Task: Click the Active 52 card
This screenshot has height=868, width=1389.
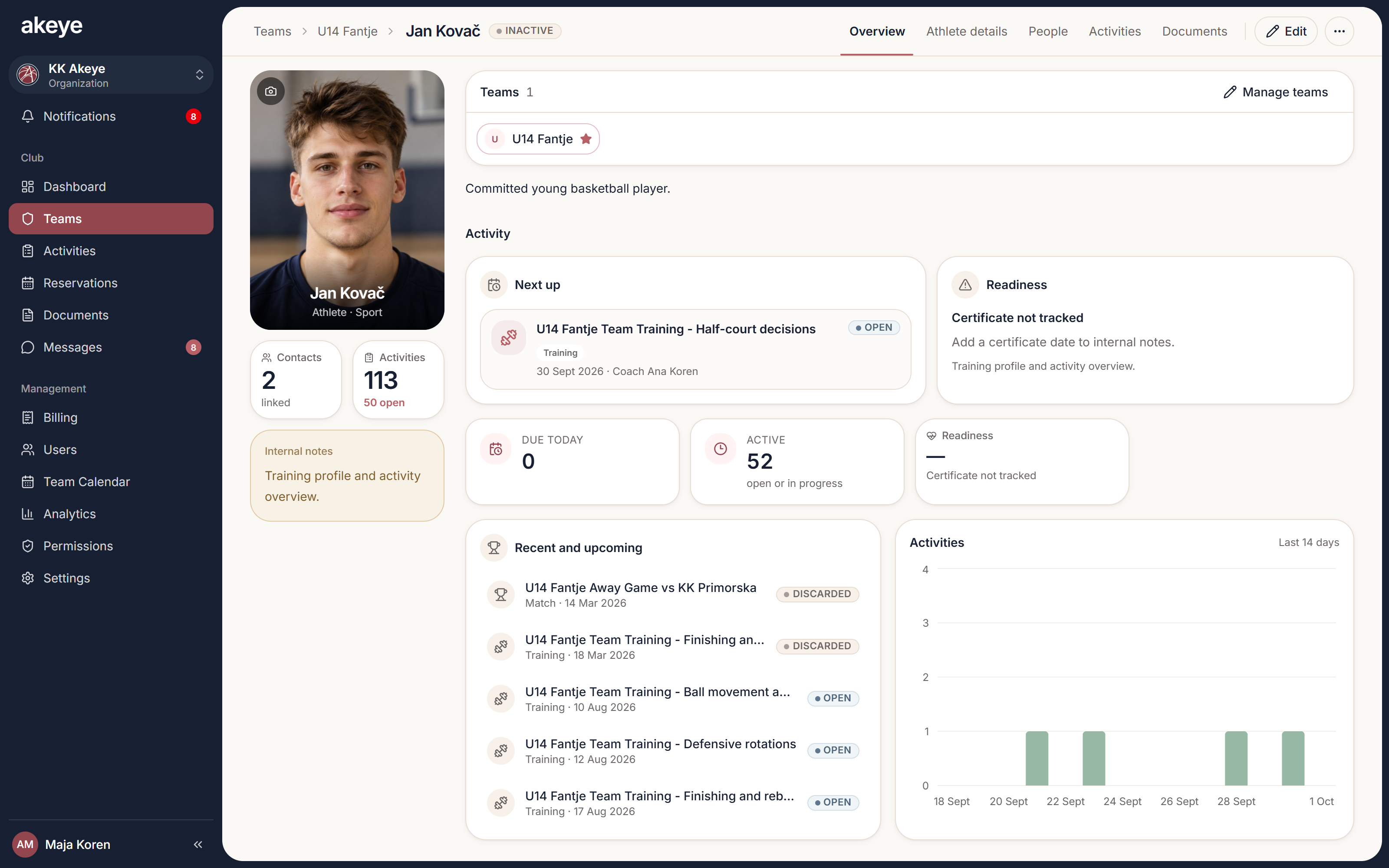Action: click(797, 461)
